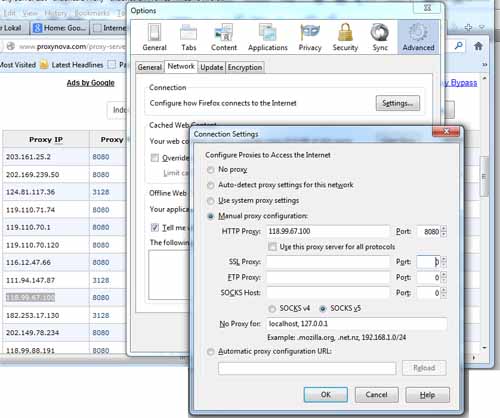
Task: Select Manual proxy configuration radio button
Action: [x=210, y=216]
